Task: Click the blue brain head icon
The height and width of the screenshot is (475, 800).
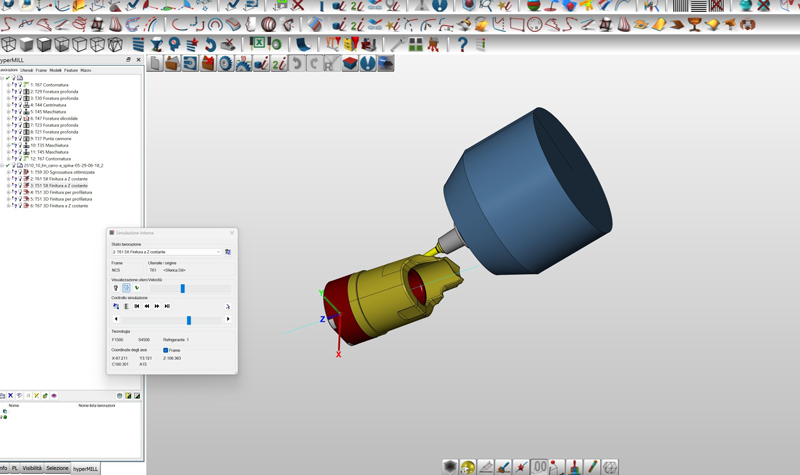Action: coord(174,44)
